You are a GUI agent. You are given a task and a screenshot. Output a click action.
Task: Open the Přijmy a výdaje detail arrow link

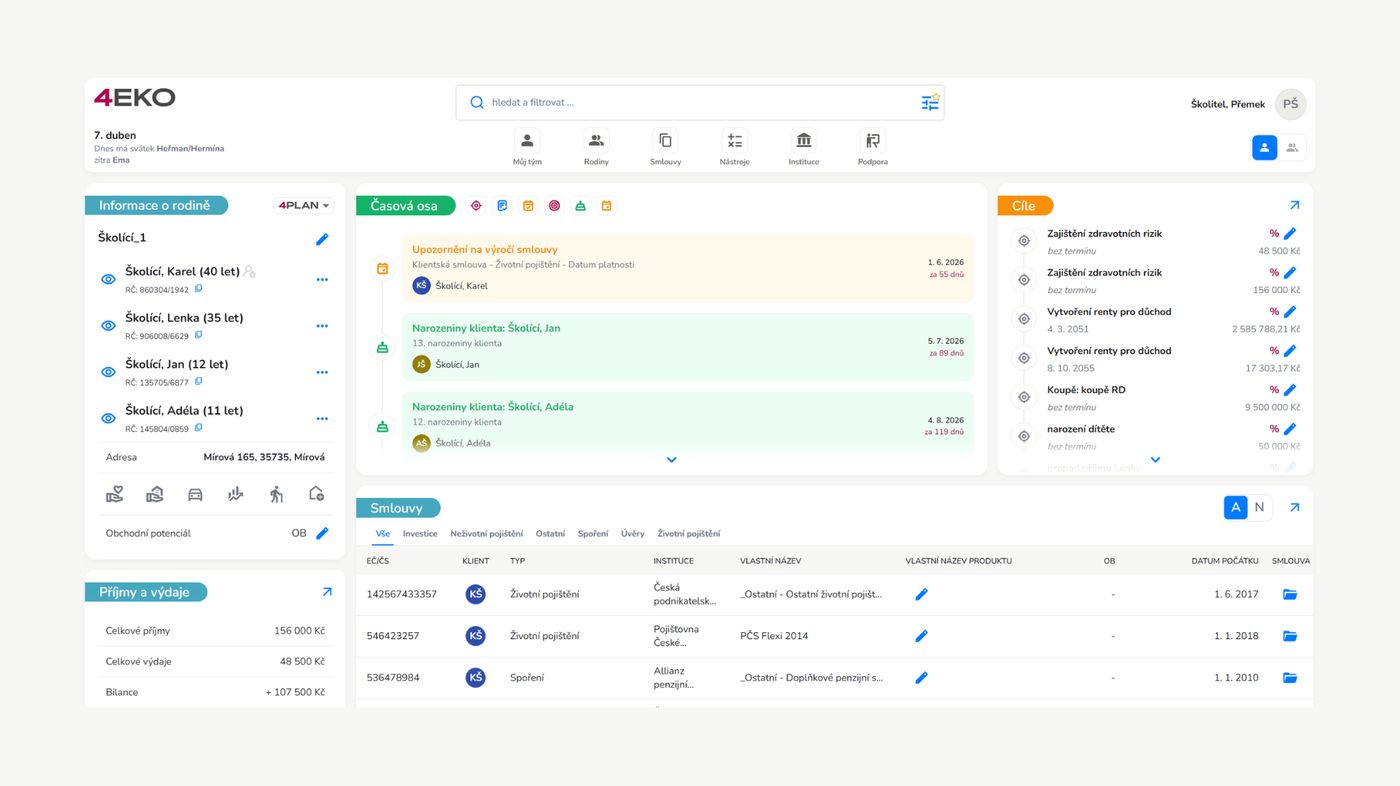click(x=326, y=591)
